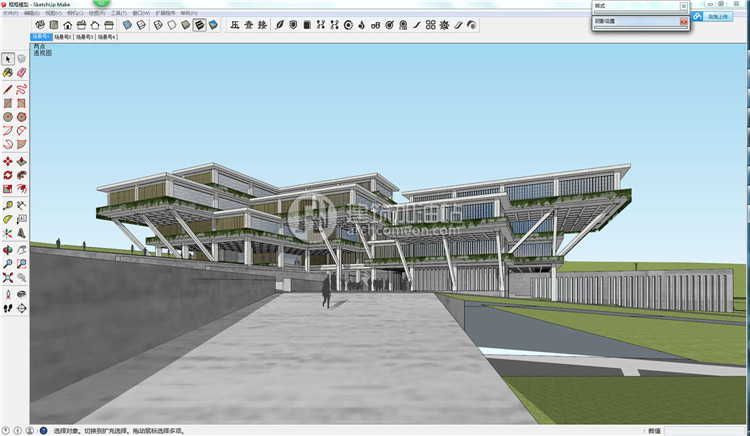Close the 阴影设置 tray panel
Screen dimensions: 750x436
(684, 22)
